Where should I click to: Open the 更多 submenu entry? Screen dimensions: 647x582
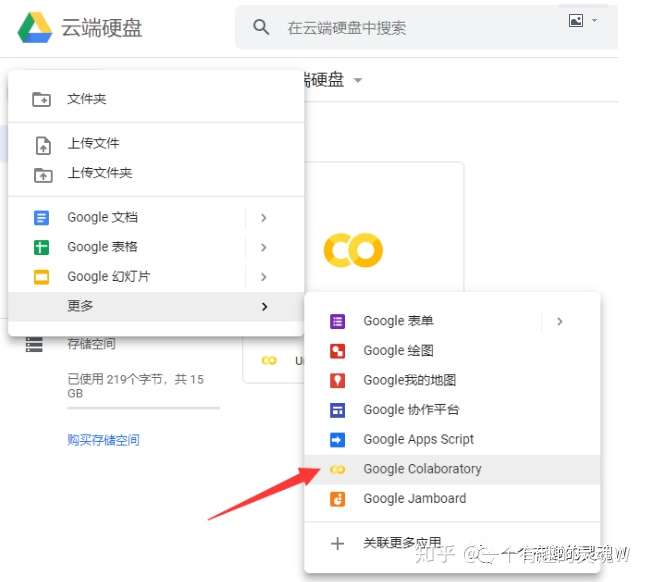tap(156, 306)
